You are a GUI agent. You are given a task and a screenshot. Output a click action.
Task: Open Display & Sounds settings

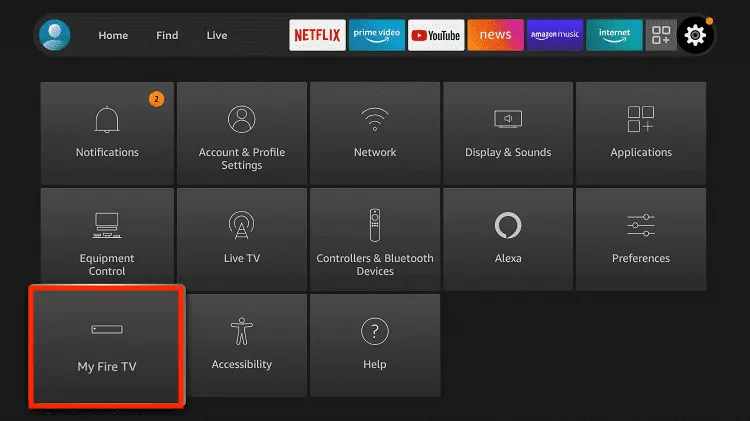[508, 132]
